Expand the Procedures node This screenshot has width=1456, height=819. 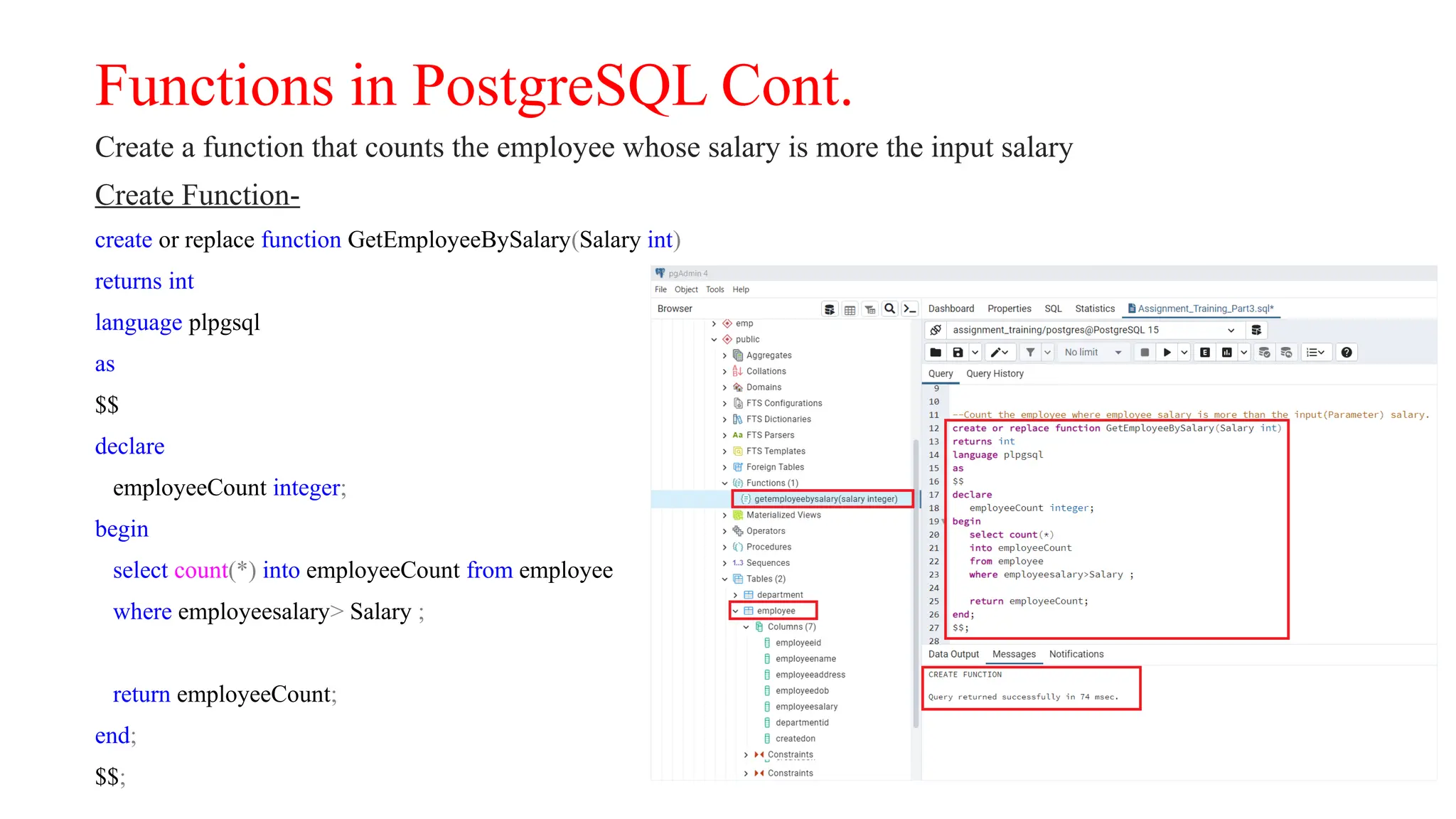pyautogui.click(x=725, y=547)
